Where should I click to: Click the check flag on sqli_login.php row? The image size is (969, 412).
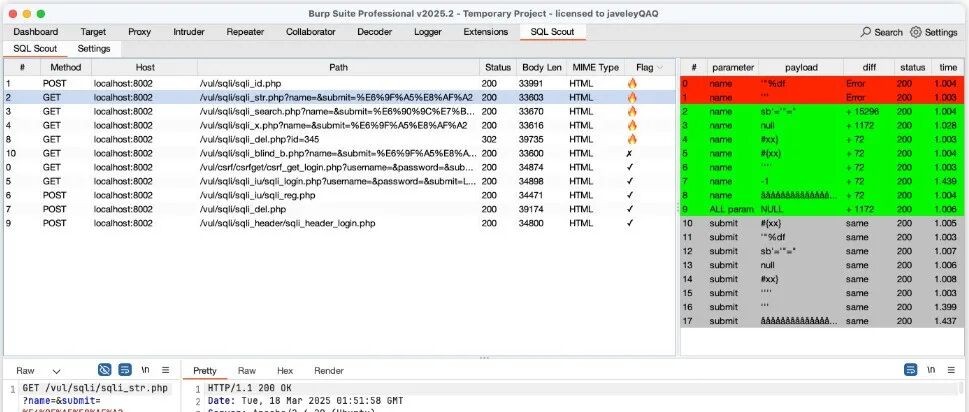[630, 181]
